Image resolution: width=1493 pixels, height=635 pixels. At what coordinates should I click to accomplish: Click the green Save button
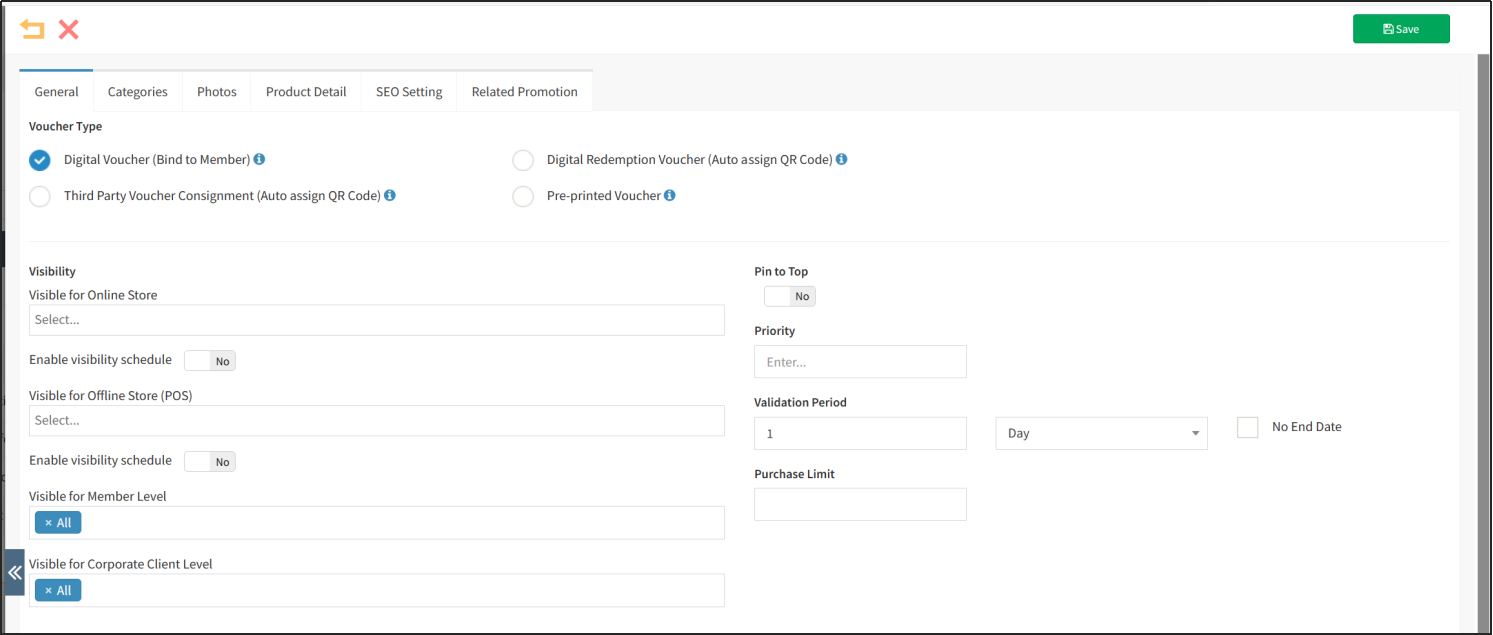tap(1400, 29)
